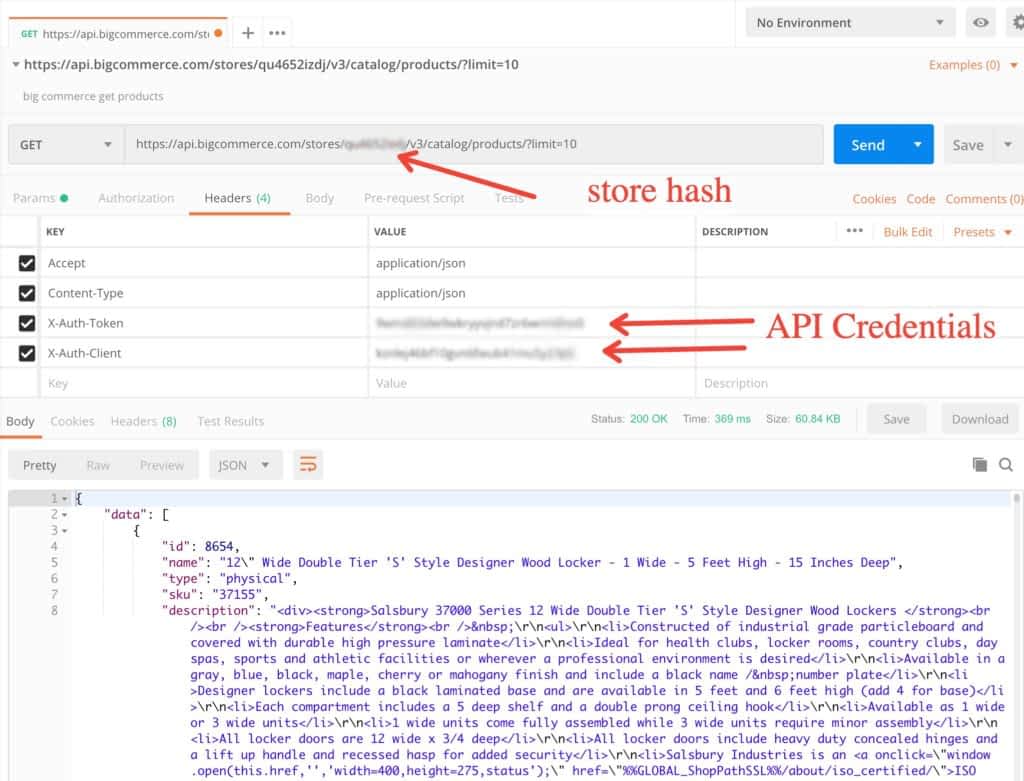Screen dimensions: 1024x781
Task: Click the request URL input field
Action: (x=474, y=144)
